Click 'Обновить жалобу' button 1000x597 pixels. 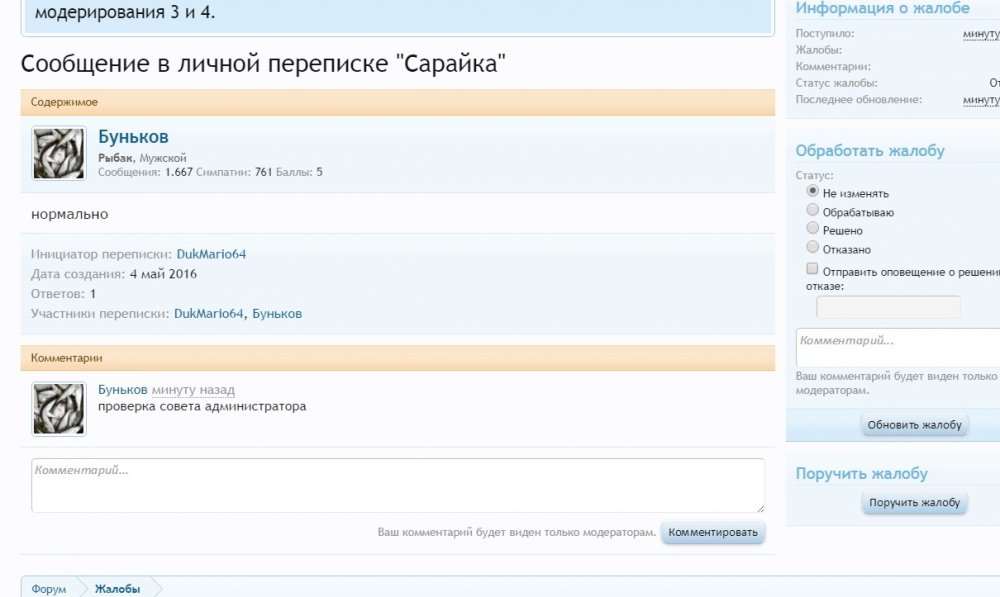click(914, 425)
